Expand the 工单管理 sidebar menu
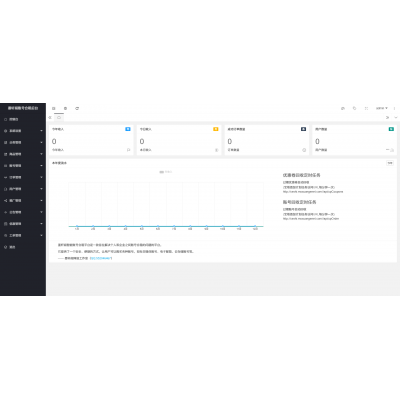Screen dimensions: 400x400 [23, 235]
